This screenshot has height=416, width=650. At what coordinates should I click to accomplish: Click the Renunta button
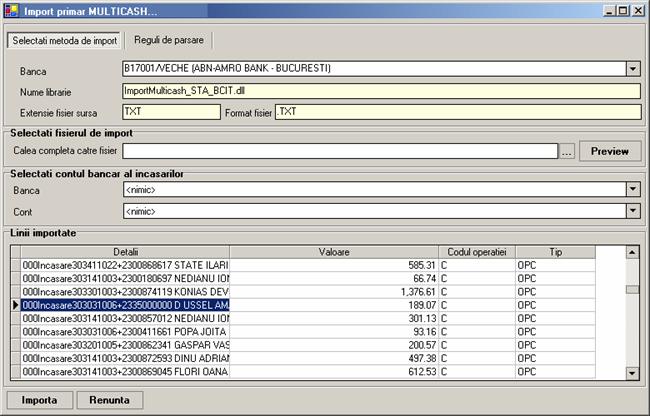(x=108, y=399)
